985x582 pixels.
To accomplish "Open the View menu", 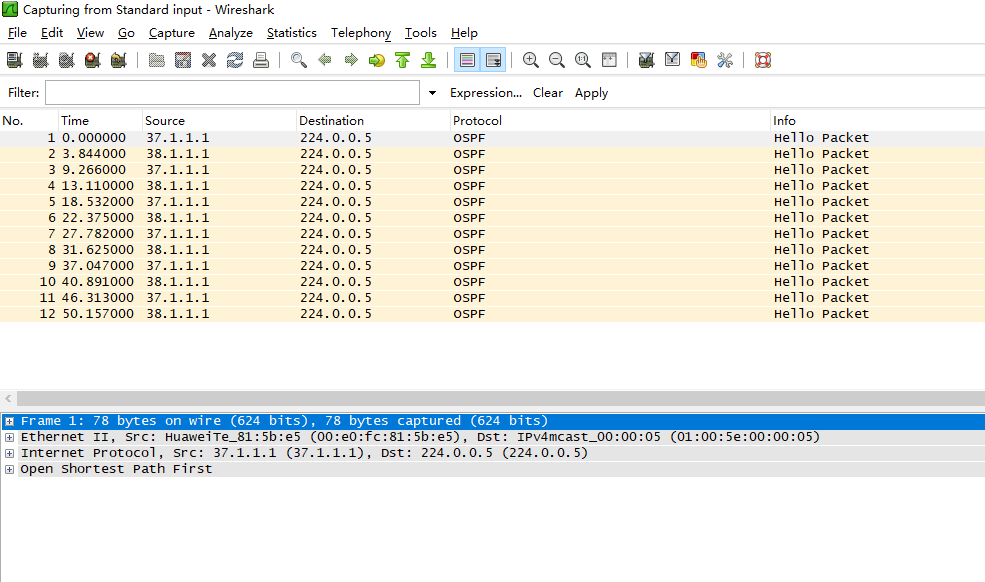I will point(90,33).
